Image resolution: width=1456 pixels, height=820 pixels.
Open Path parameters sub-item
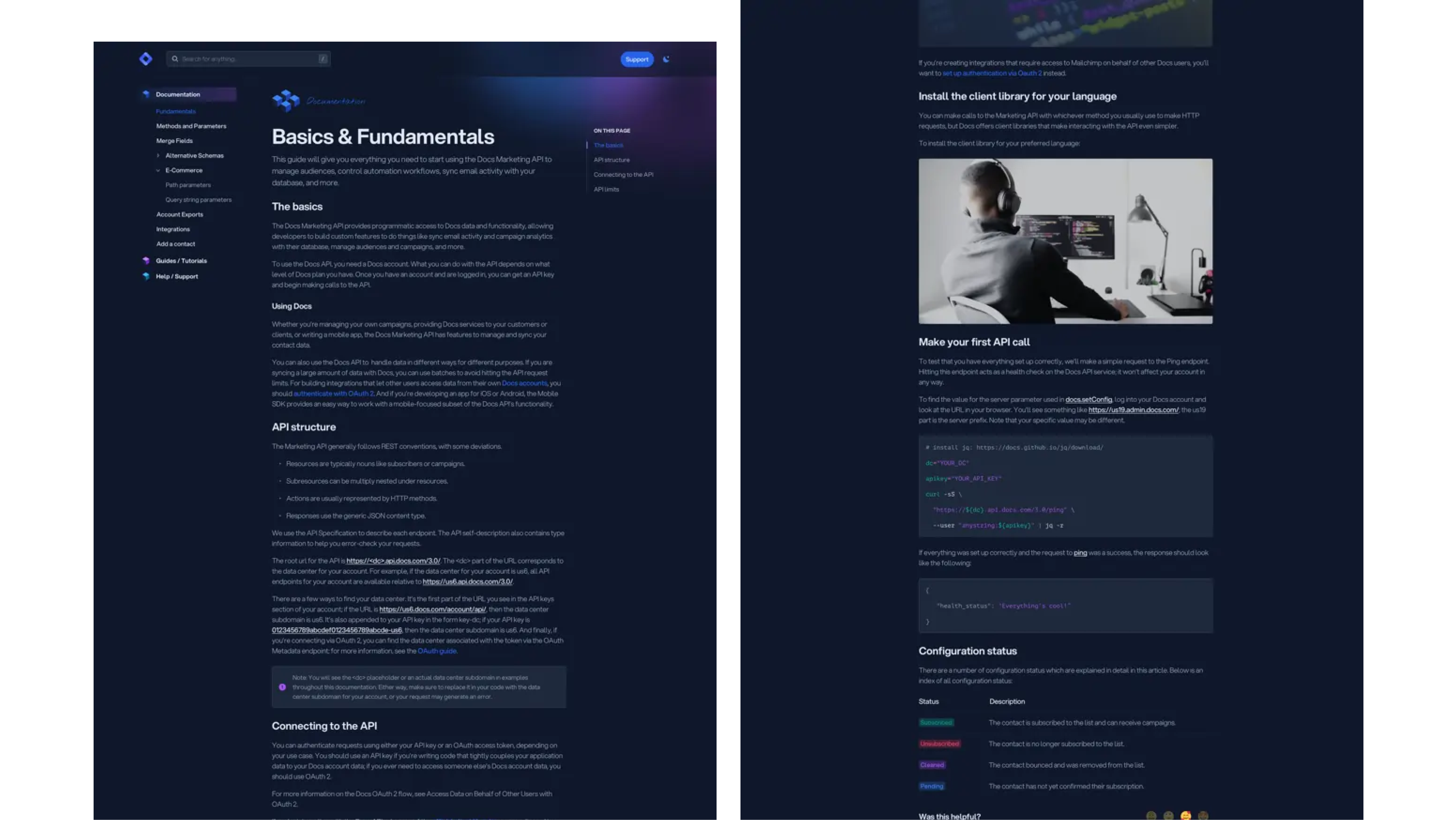click(x=188, y=185)
